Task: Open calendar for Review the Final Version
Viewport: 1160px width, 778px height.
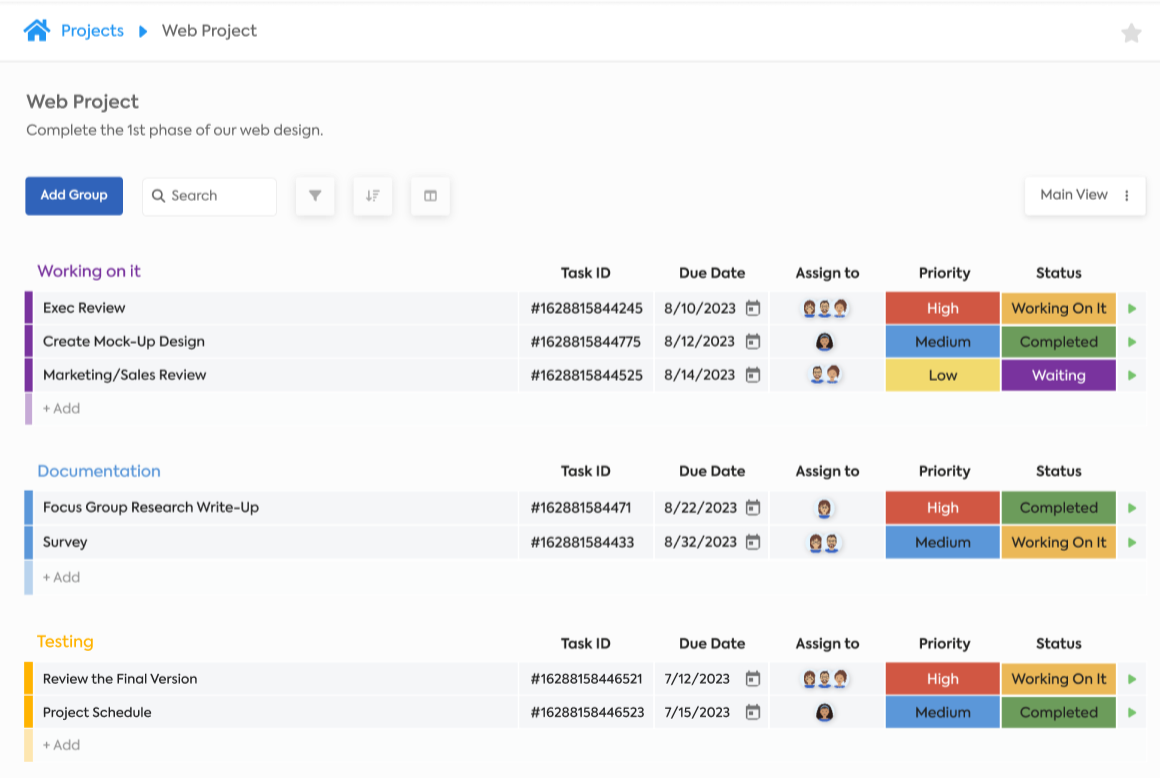Action: 752,679
